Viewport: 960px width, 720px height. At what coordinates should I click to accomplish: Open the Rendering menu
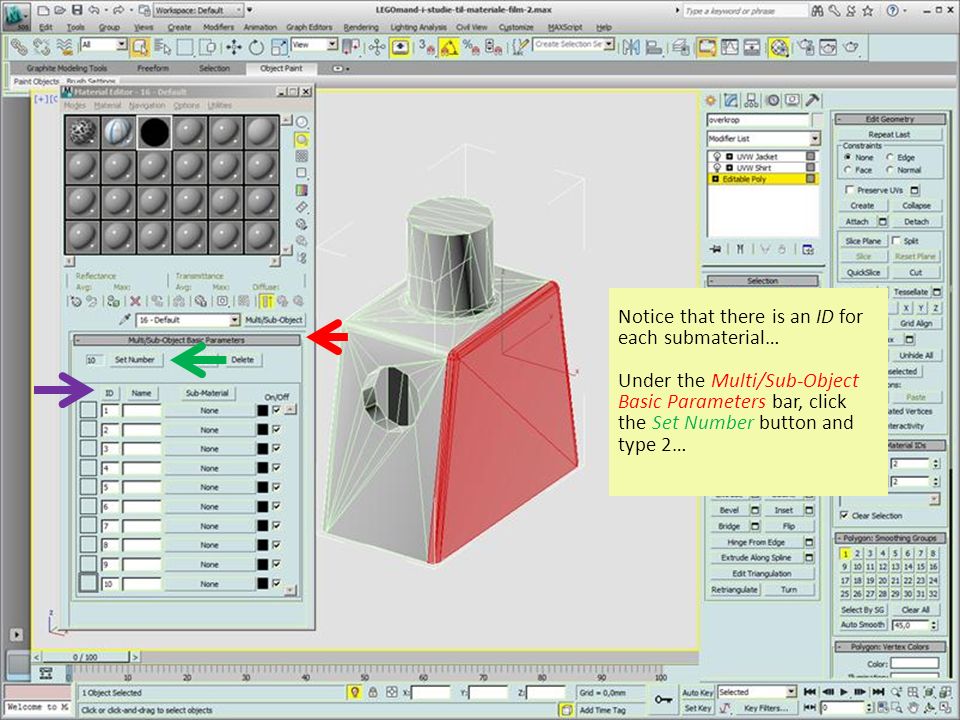pyautogui.click(x=361, y=28)
